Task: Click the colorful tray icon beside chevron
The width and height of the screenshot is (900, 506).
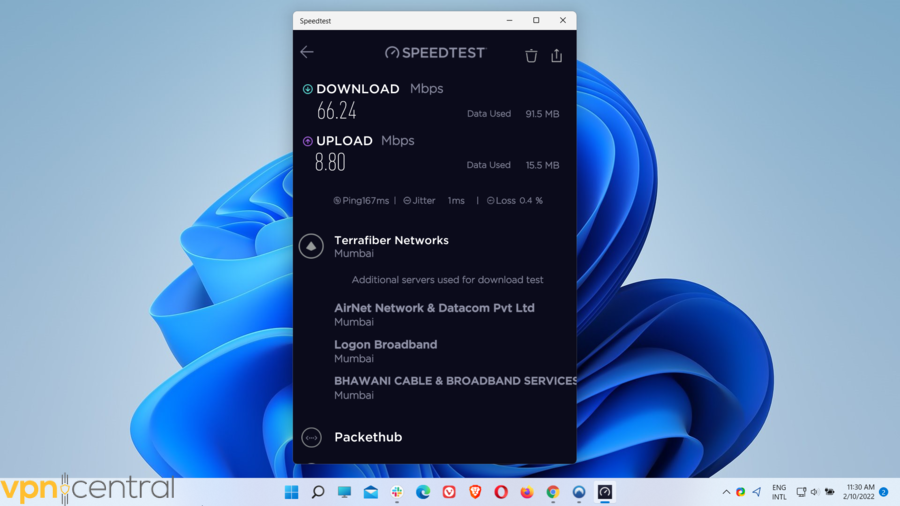Action: [x=740, y=492]
